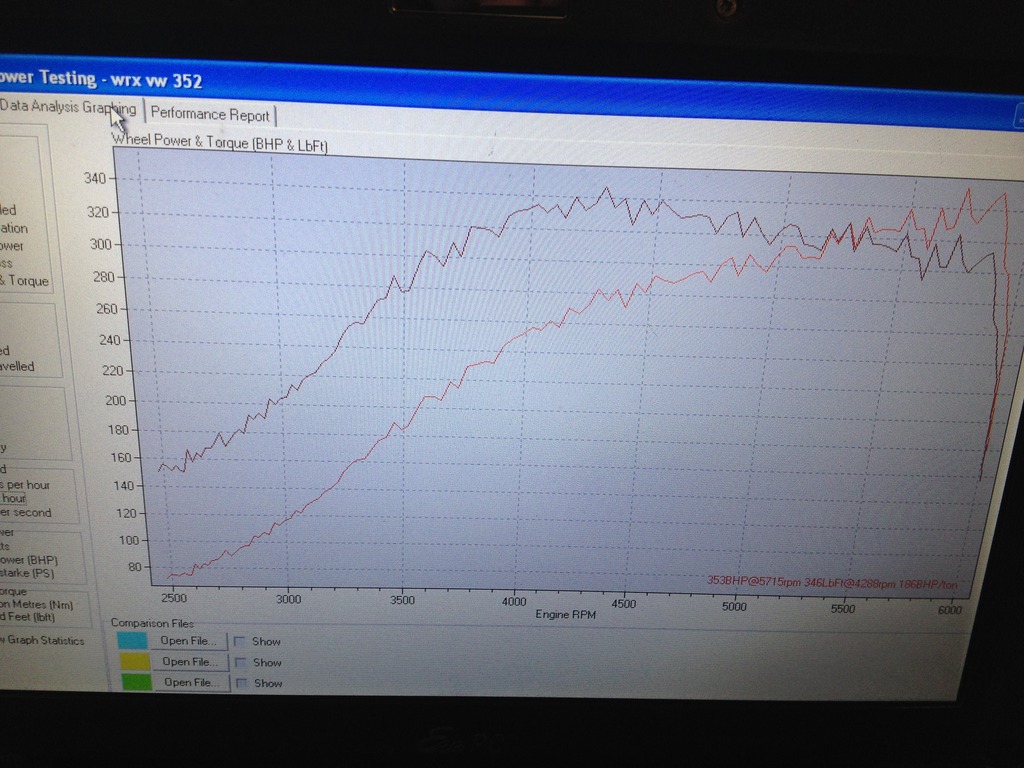
Task: Select the (BHP) power unit option
Action: [x=28, y=560]
